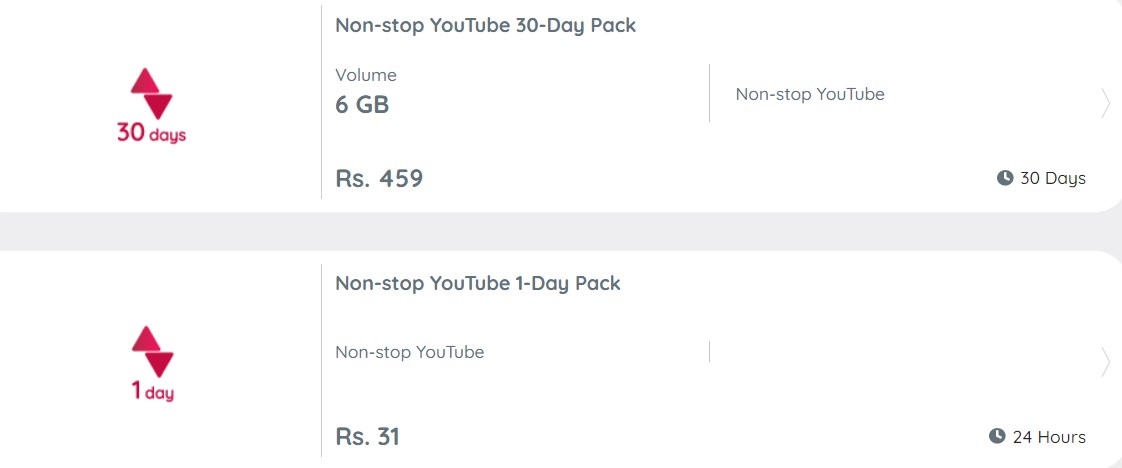Click Non-stop YouTube benefit in 30-Day card

tap(810, 94)
